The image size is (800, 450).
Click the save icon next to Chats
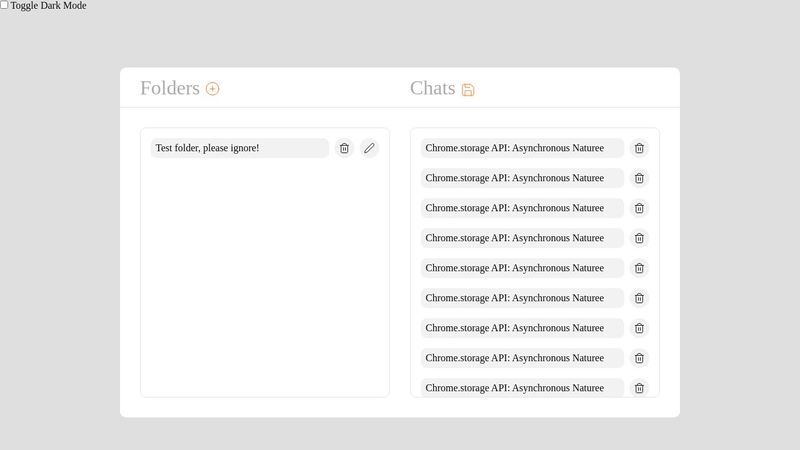[x=468, y=90]
